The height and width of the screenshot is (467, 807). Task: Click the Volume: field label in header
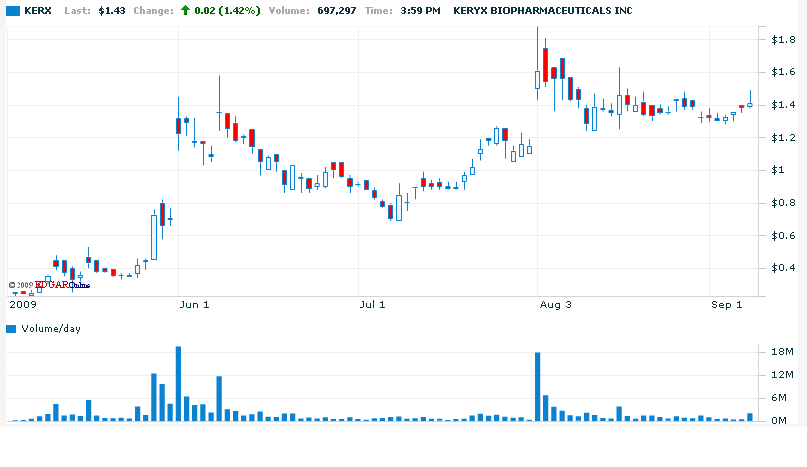pos(289,11)
